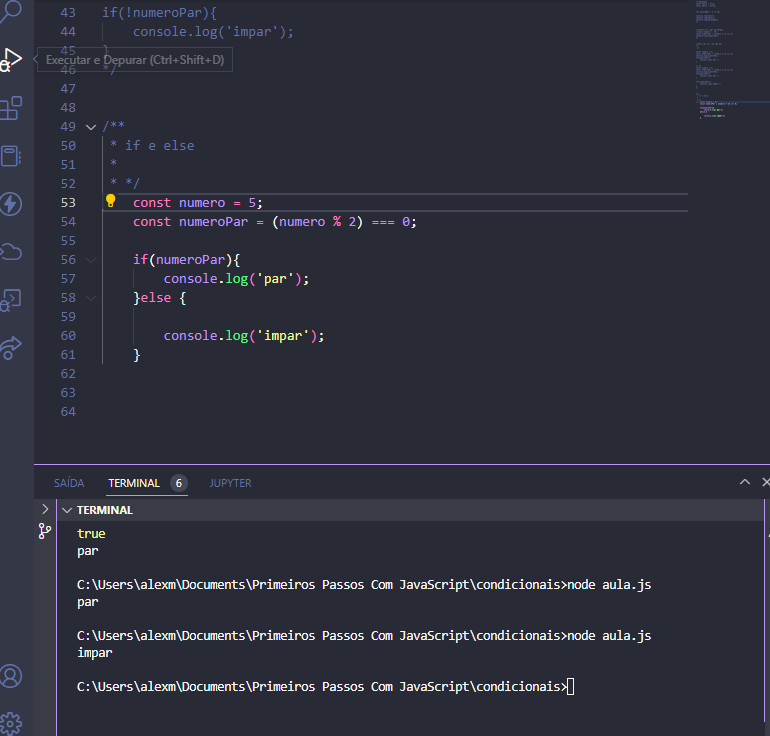Fold the else block at line 58

point(91,298)
